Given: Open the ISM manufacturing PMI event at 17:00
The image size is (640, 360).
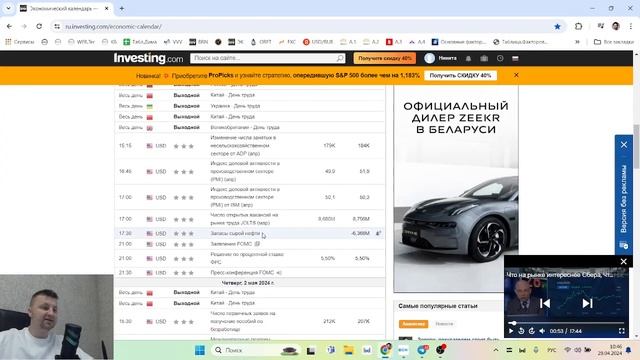Looking at the screenshot, I should [x=245, y=197].
